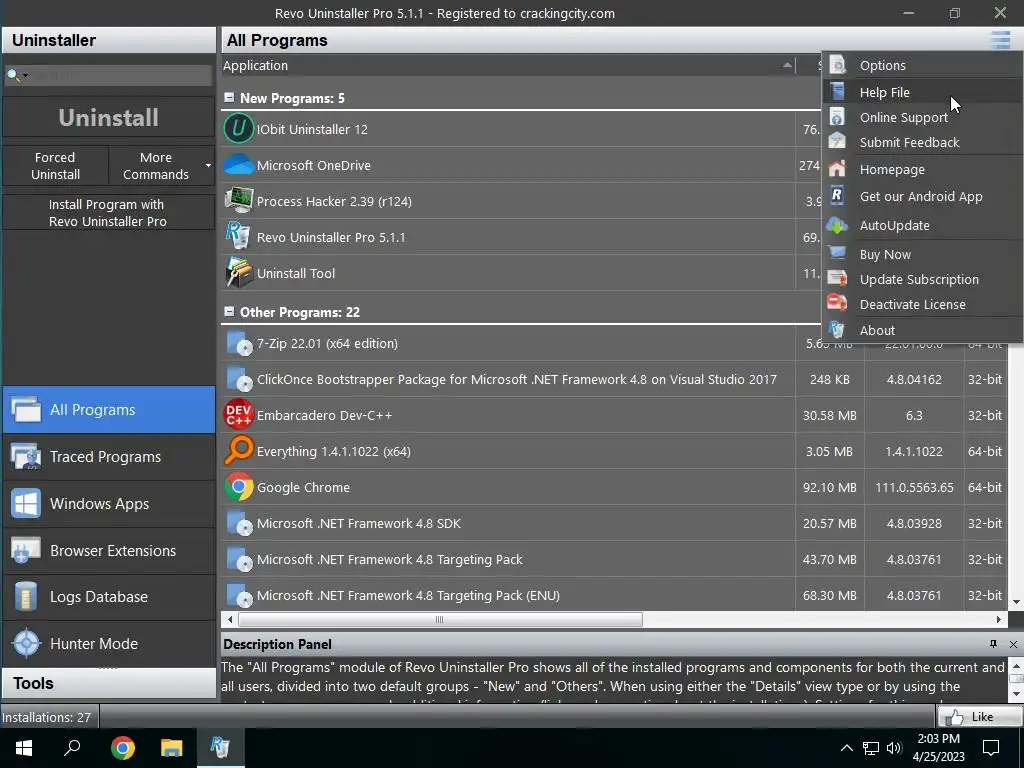Screen dimensions: 1024x768
Task: Click the search input field
Action: (x=121, y=76)
